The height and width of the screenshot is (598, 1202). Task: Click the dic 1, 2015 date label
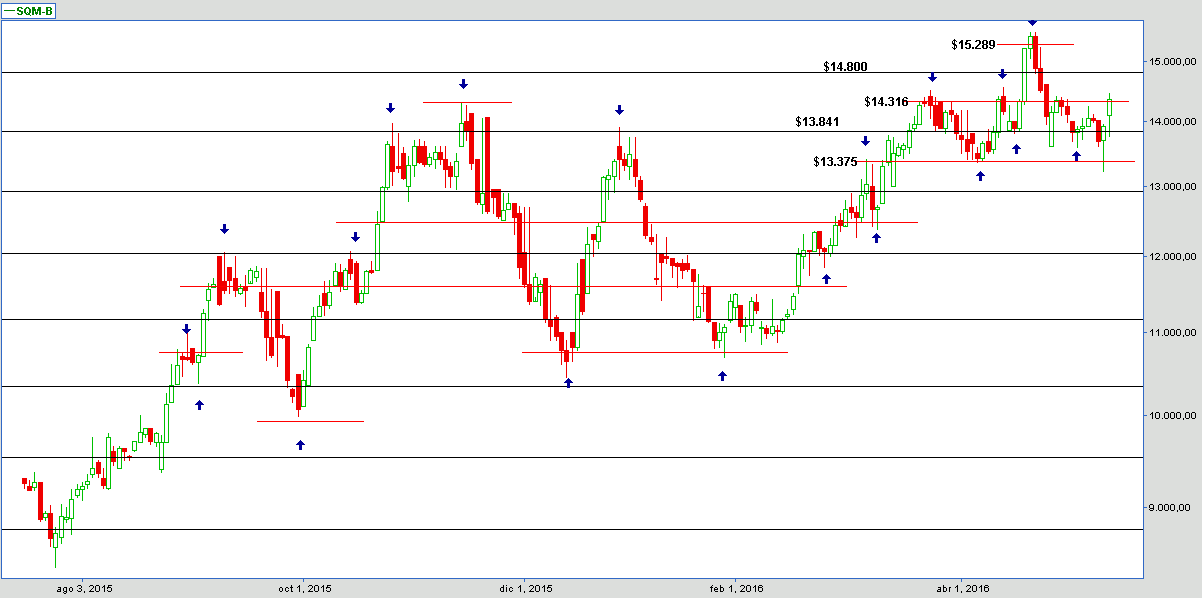[x=526, y=588]
